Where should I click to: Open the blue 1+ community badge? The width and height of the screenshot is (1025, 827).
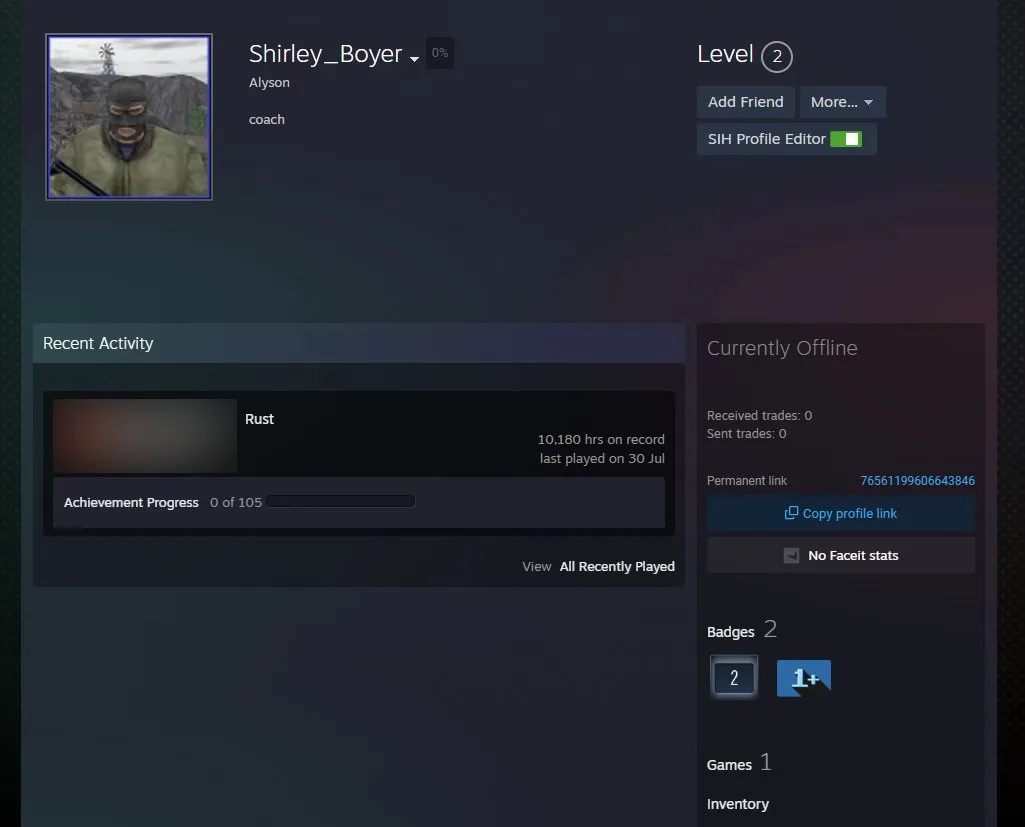[803, 678]
